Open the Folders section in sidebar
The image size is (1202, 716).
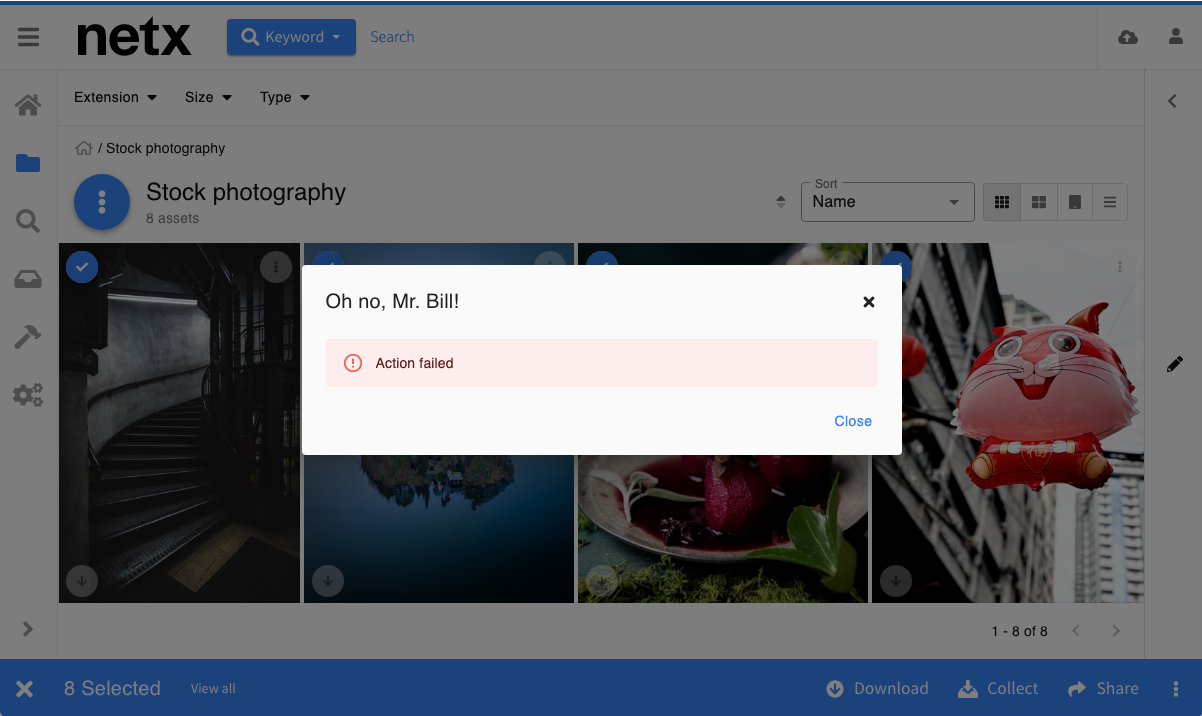[x=28, y=163]
